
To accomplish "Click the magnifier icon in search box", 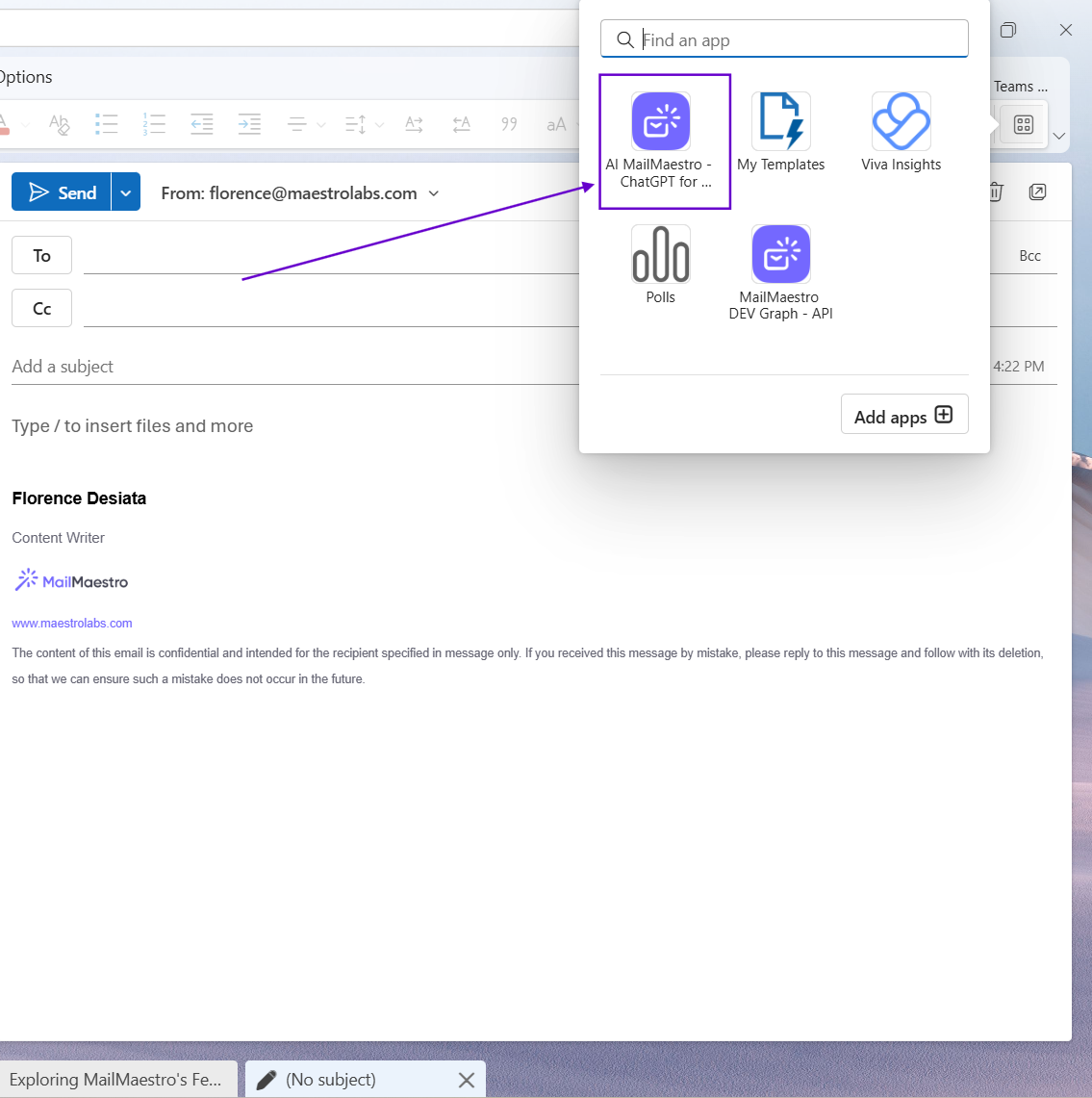I will [x=625, y=39].
